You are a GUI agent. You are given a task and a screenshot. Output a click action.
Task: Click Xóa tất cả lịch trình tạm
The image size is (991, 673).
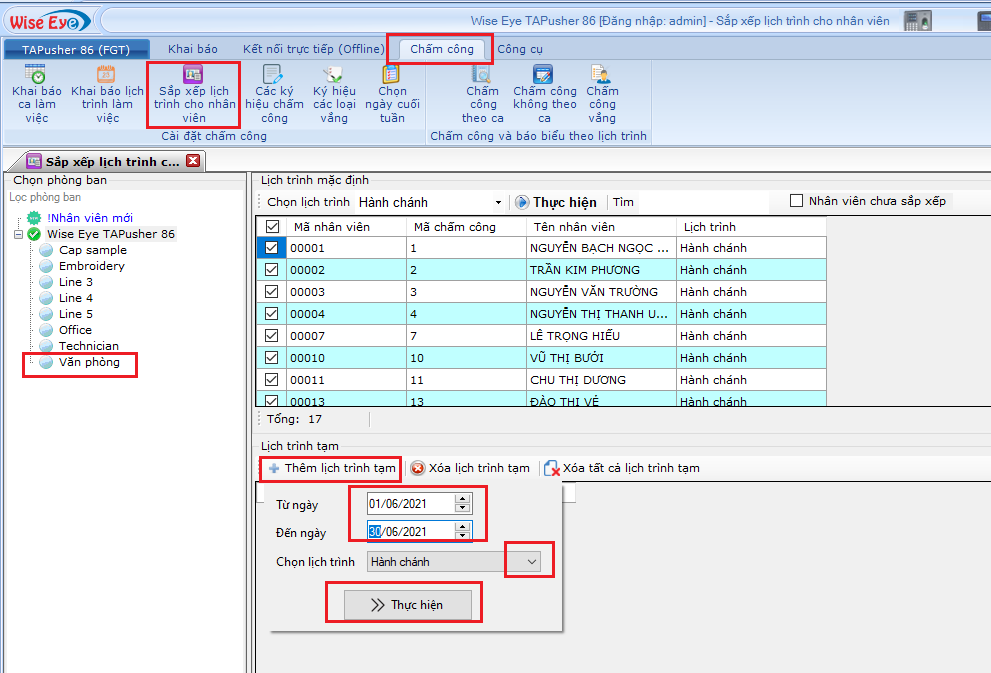coord(622,468)
